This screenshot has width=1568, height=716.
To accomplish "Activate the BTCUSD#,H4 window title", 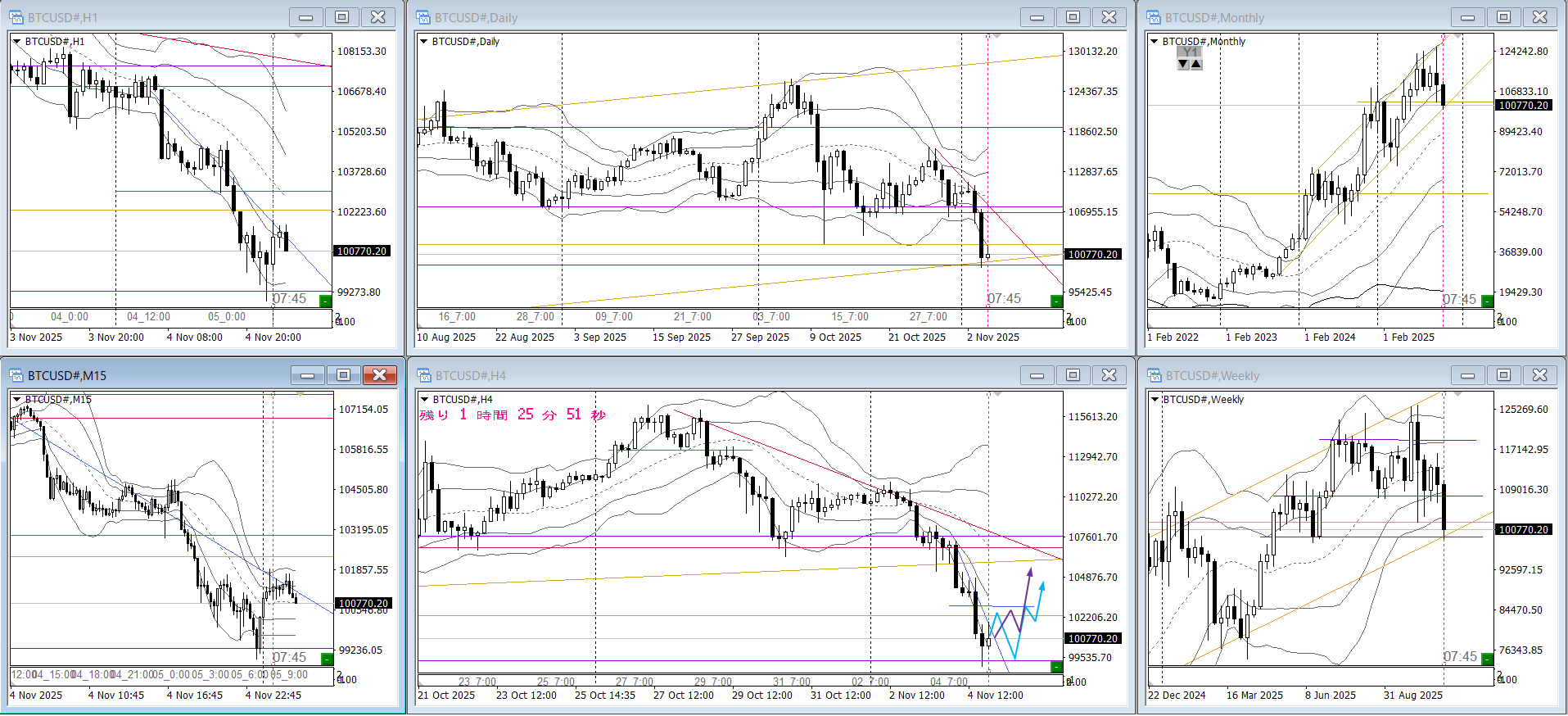I will (470, 375).
